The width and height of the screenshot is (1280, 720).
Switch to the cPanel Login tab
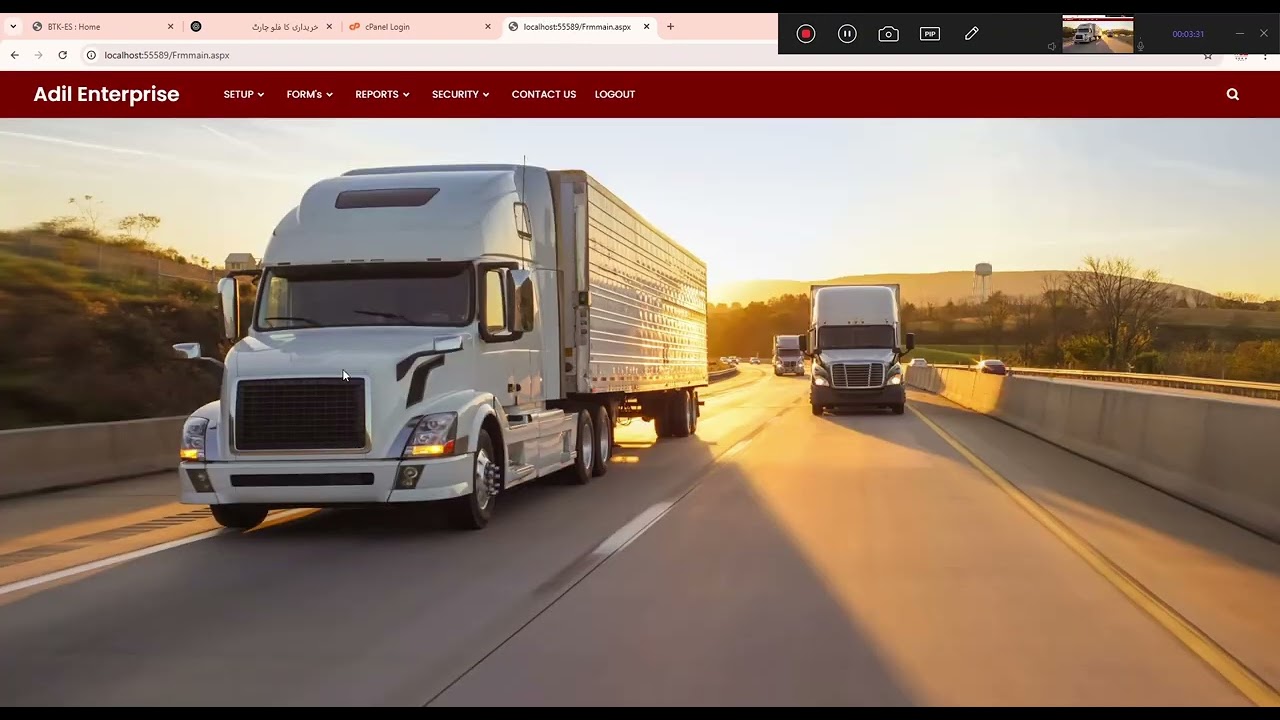coord(418,27)
